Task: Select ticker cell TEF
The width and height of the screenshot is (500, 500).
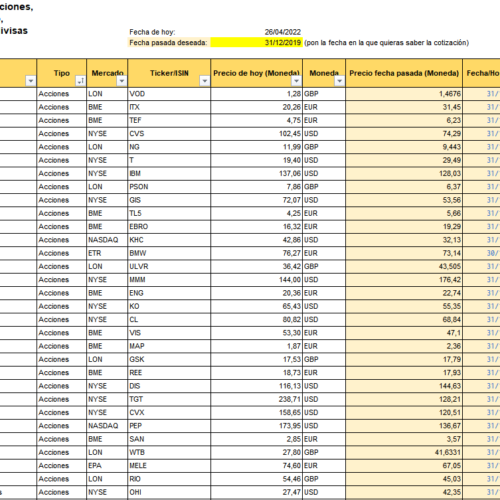Action: (x=169, y=120)
